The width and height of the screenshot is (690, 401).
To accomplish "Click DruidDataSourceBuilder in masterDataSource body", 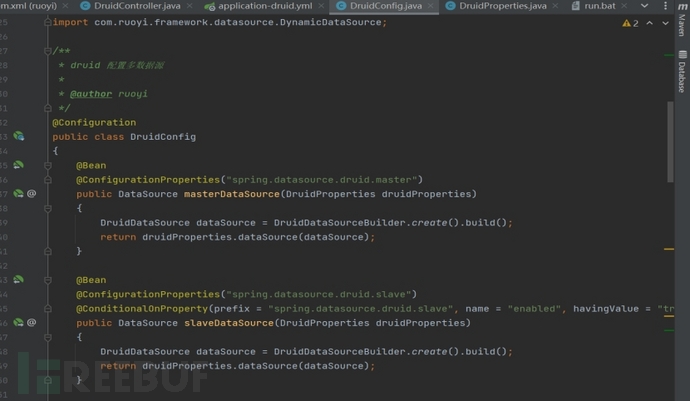I will point(339,222).
